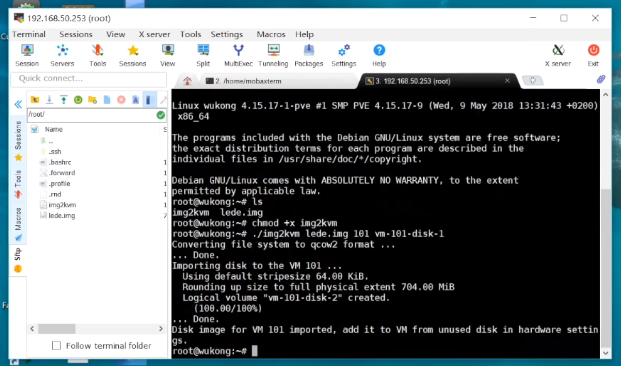Click the SFTP download arrow icon
Viewport: 621px width, 366px height.
pos(49,100)
